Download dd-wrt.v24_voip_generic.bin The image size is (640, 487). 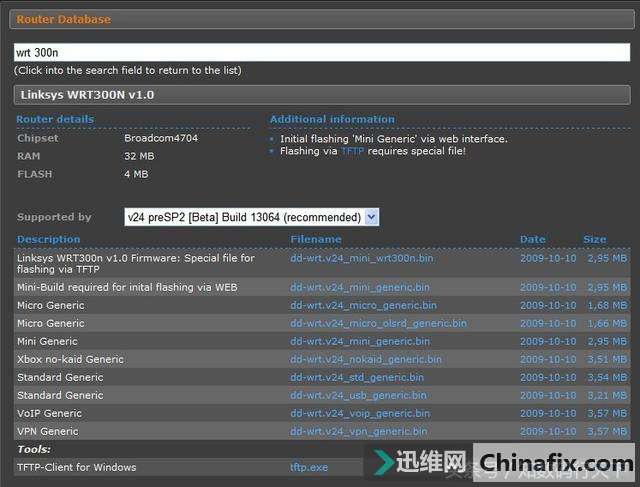pos(360,414)
